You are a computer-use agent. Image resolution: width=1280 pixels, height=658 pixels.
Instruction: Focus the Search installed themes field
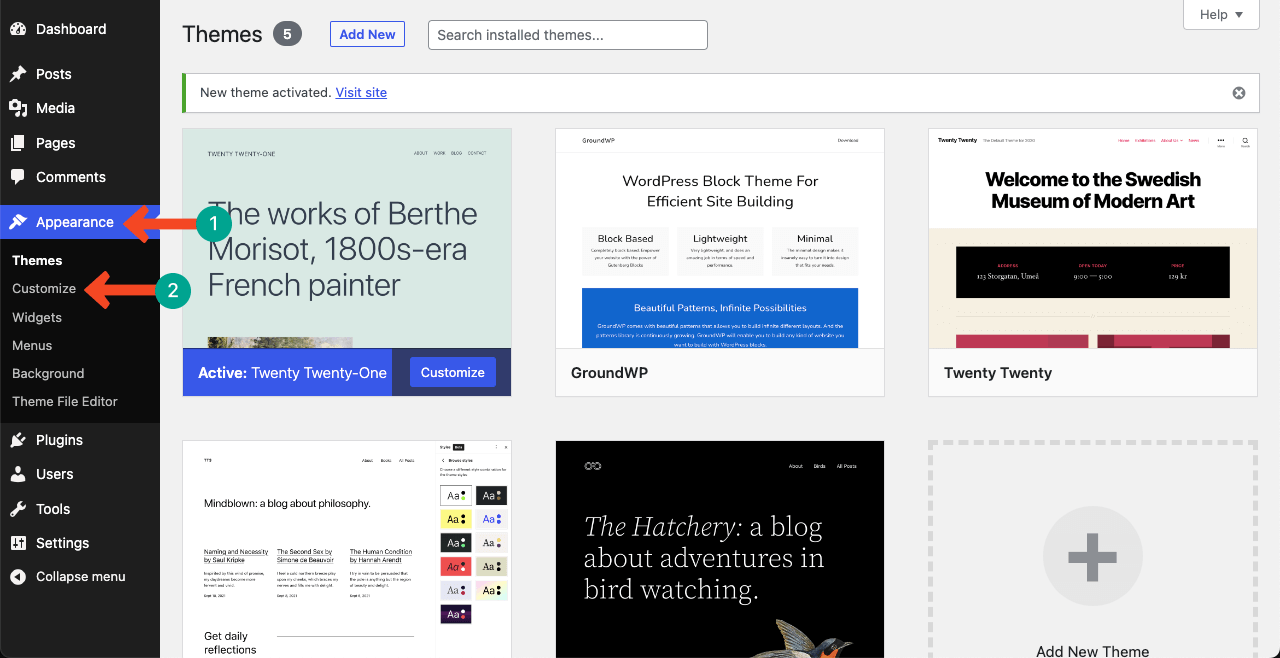point(567,35)
